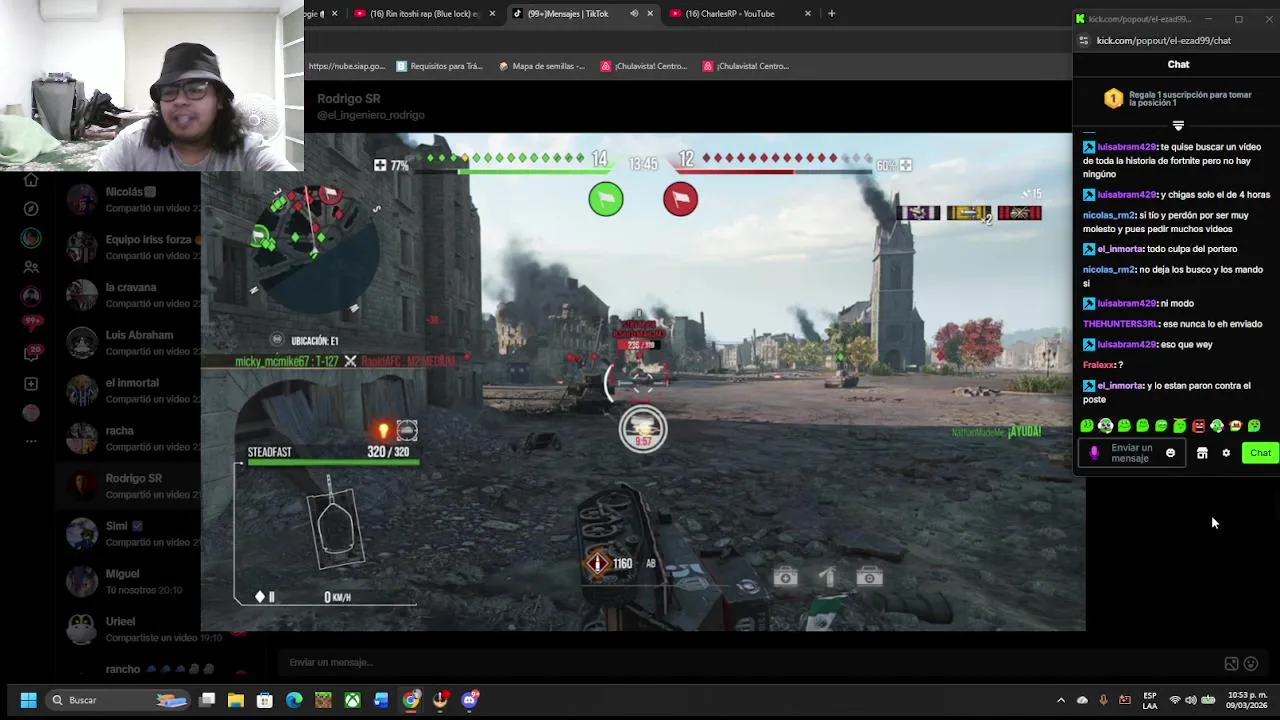Launch Microsoft Edge from taskbar

[x=294, y=700]
